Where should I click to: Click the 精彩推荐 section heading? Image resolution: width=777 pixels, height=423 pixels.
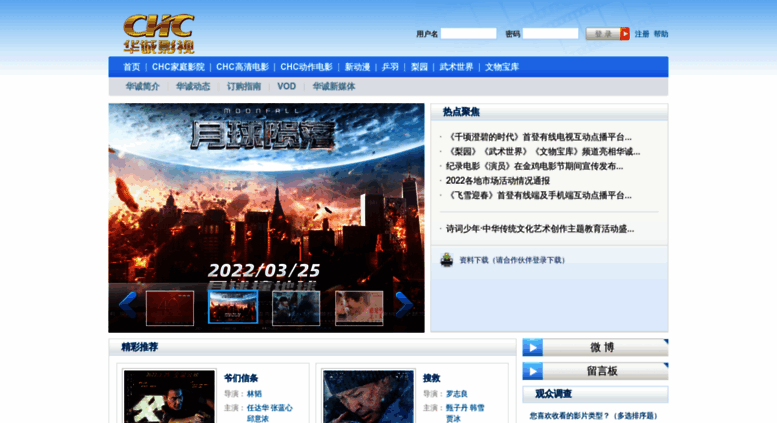point(140,347)
